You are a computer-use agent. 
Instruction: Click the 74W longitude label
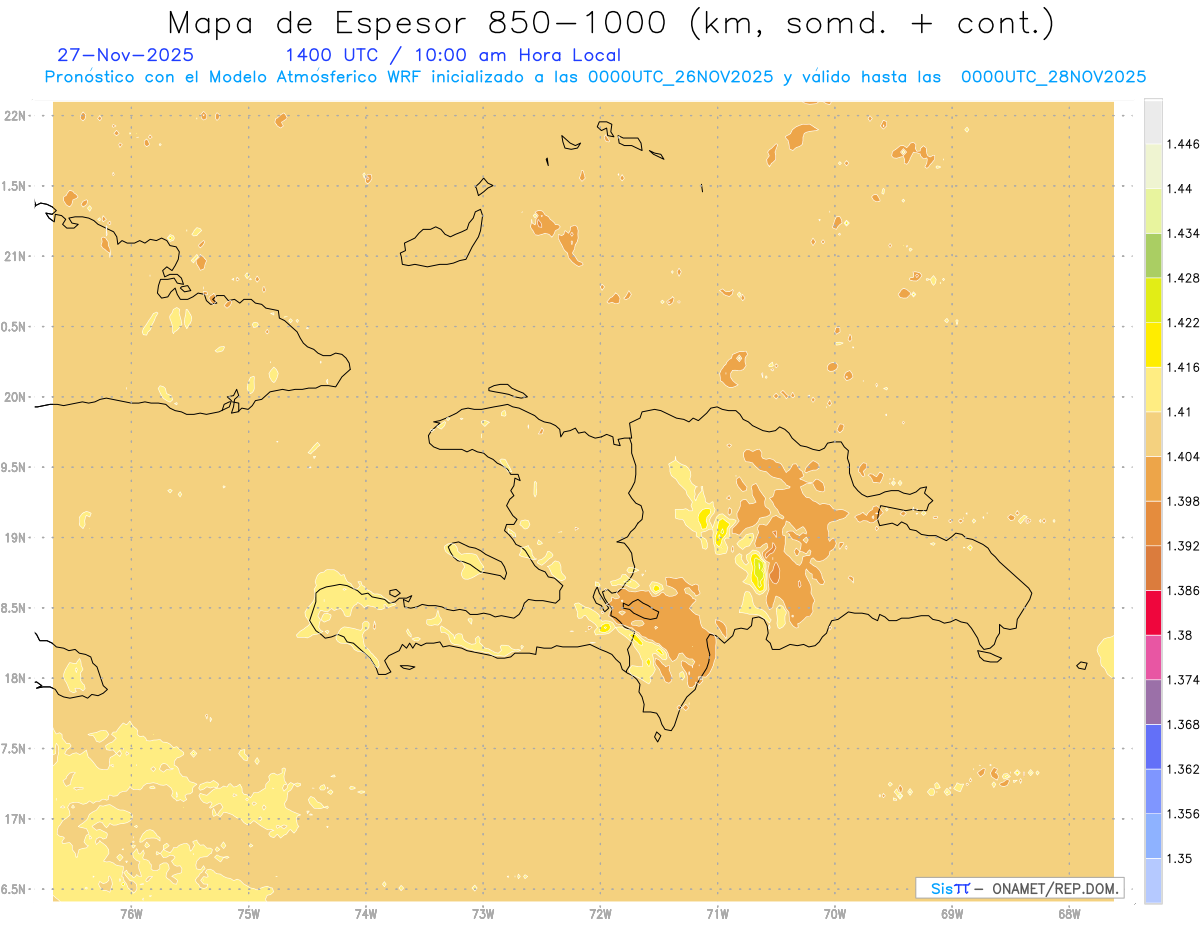click(x=365, y=913)
